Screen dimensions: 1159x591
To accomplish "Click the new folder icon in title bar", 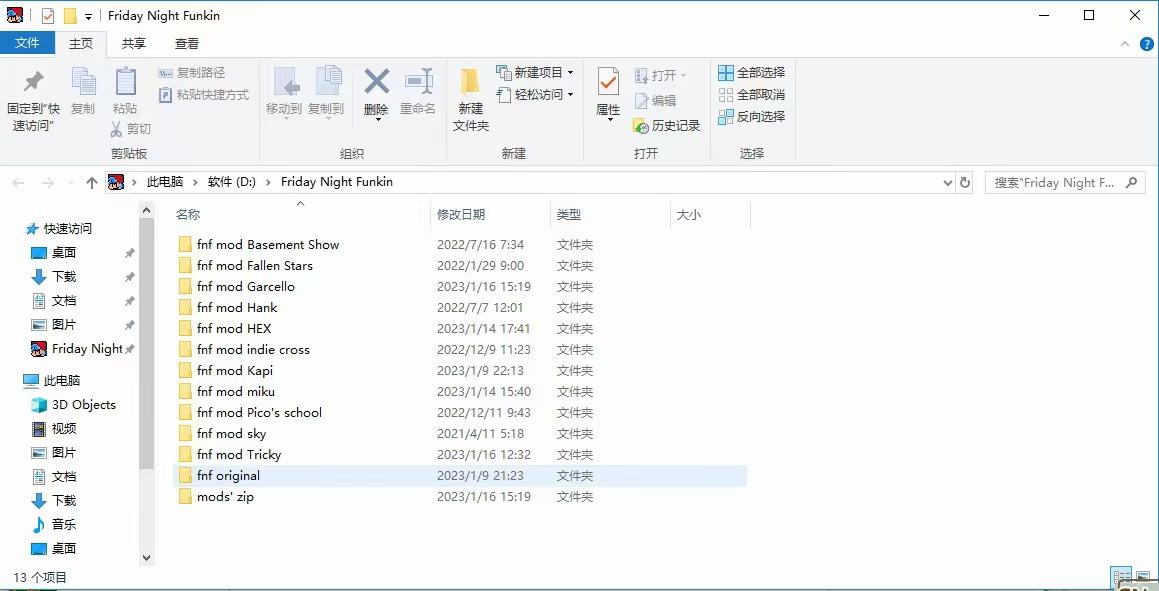I will (x=70, y=16).
